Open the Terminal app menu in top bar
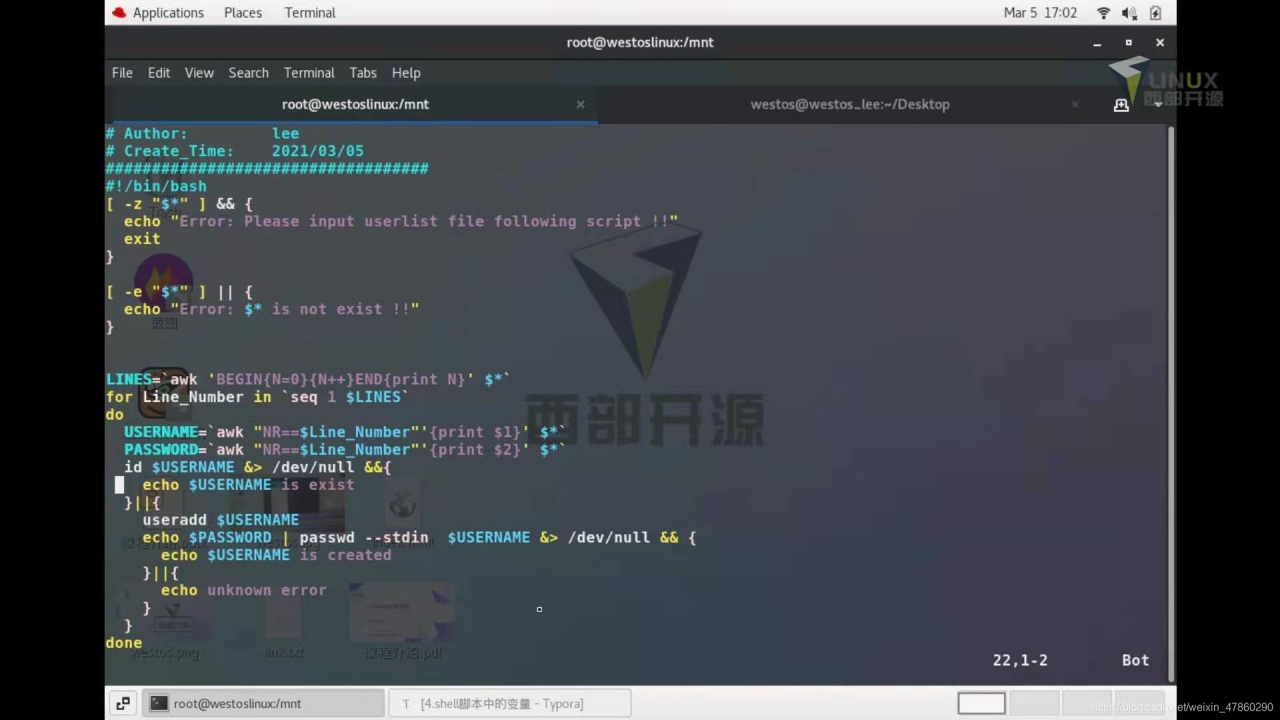Screen dimensions: 1280x720 (x=310, y=13)
